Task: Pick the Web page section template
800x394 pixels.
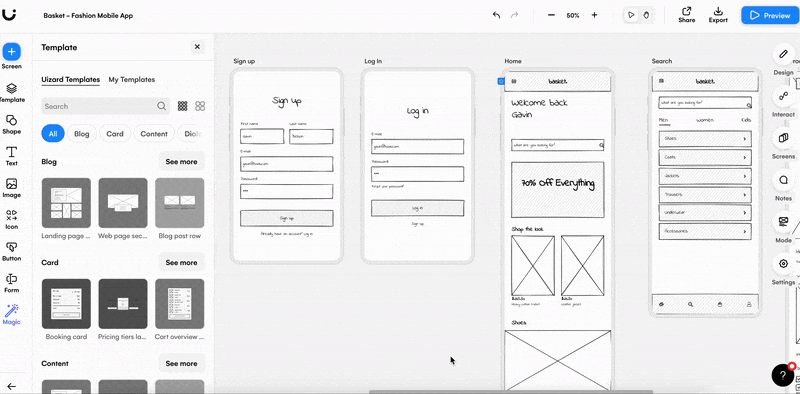Action: 123,203
